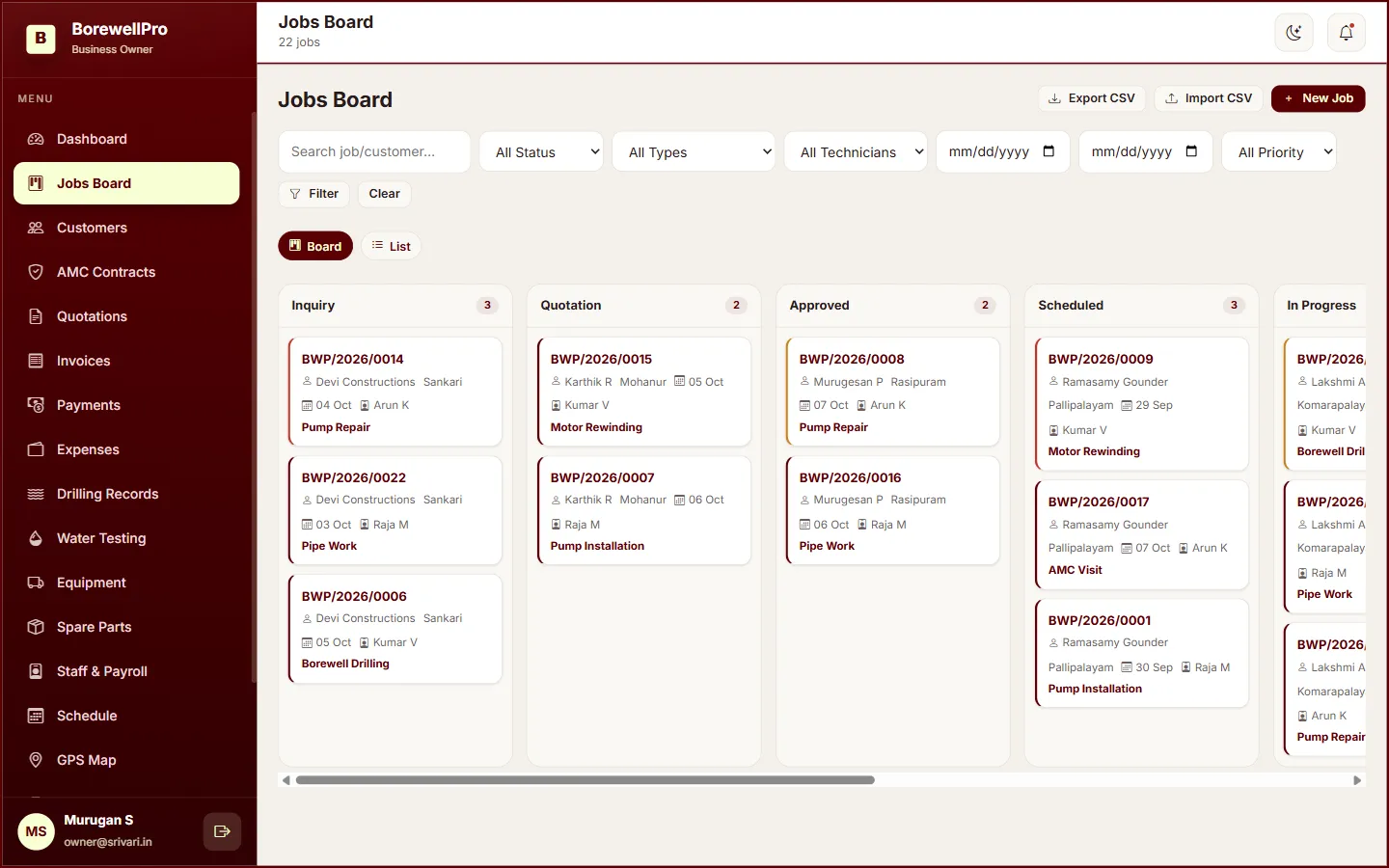This screenshot has width=1389, height=868.
Task: Open Drilling Records page
Action: point(126,494)
